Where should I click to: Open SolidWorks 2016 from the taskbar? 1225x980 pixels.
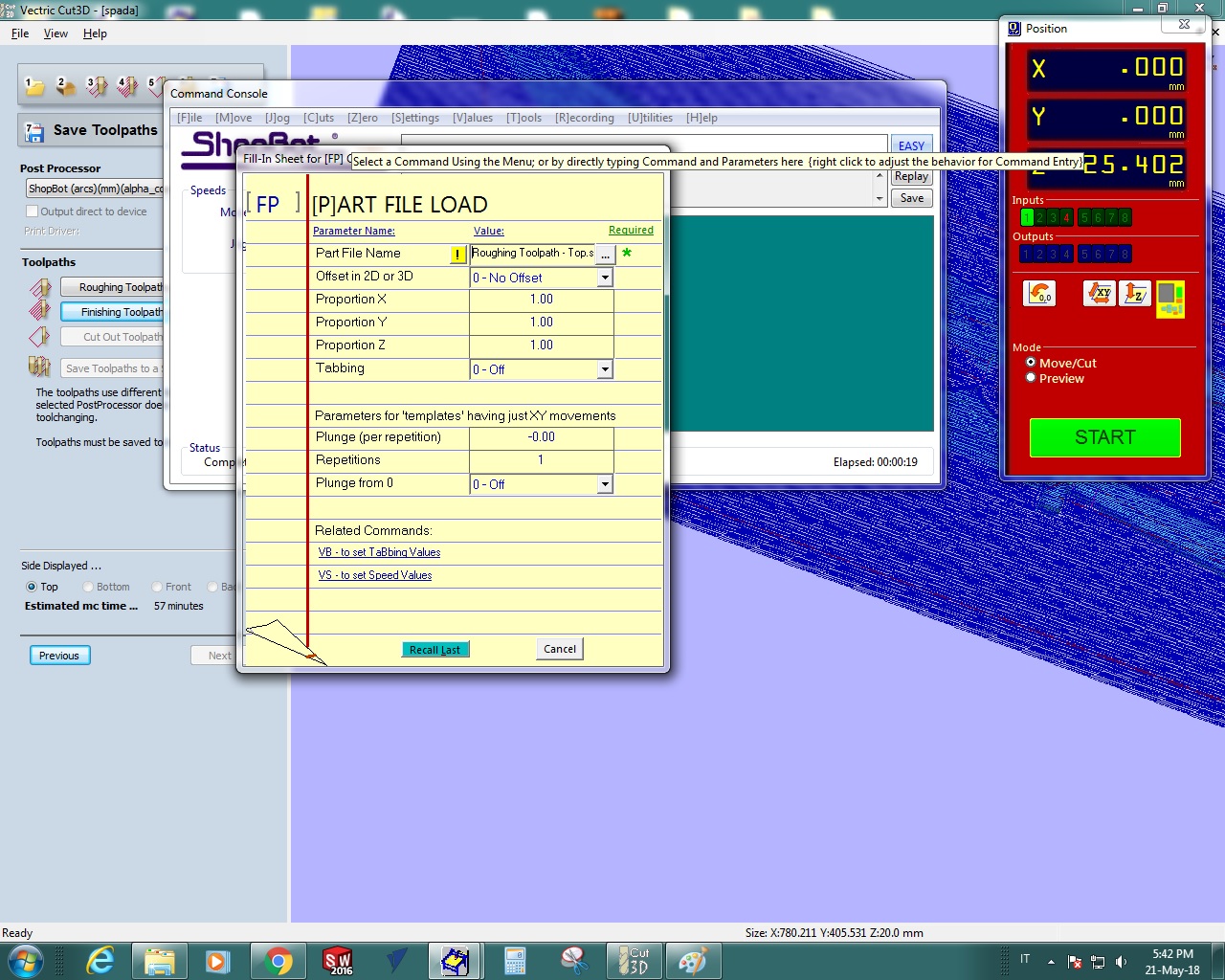tap(338, 961)
